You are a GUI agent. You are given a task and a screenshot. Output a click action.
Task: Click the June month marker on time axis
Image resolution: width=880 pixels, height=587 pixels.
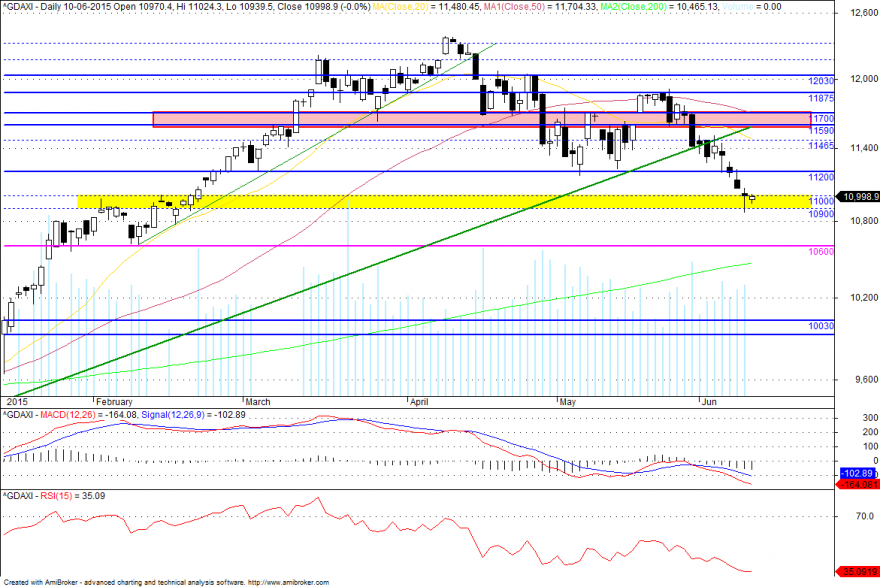[x=709, y=402]
